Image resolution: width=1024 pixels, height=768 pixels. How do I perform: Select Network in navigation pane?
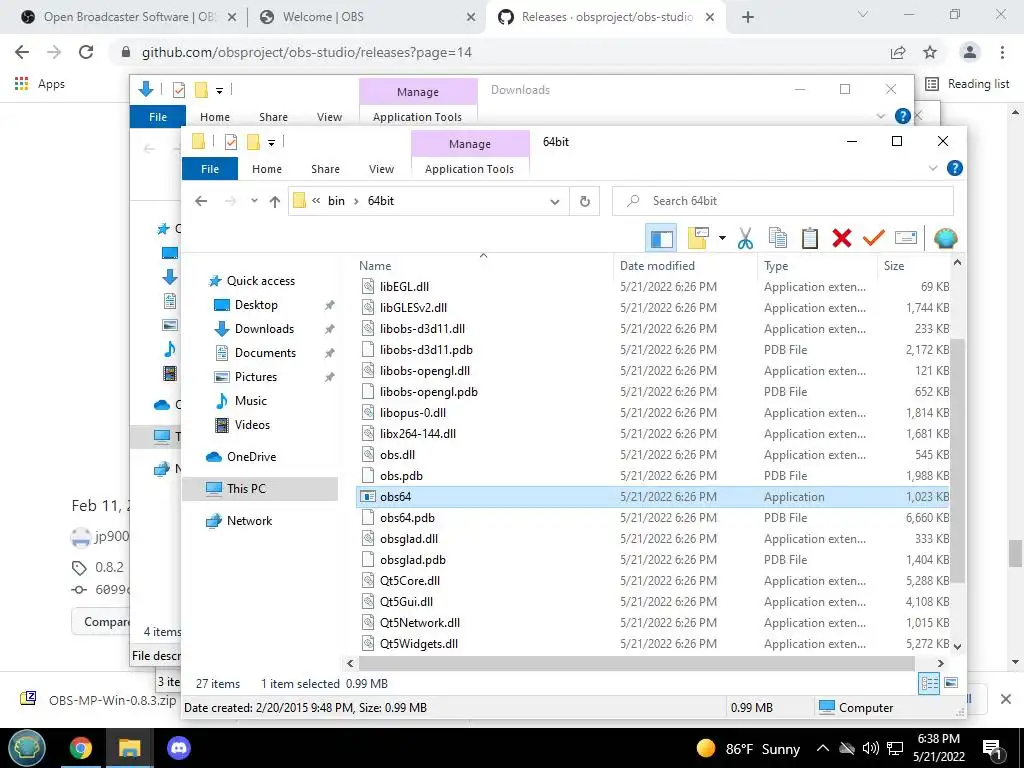coord(249,521)
